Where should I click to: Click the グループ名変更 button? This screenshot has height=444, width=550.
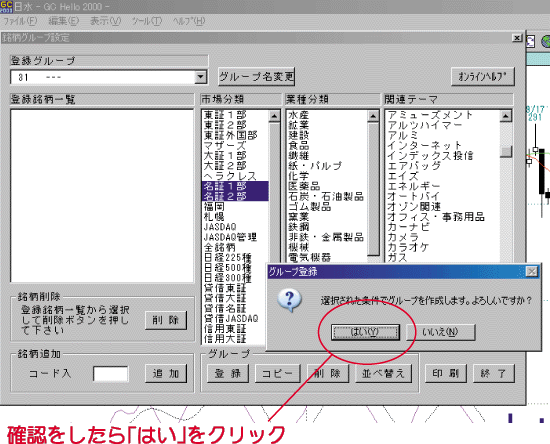point(256,76)
